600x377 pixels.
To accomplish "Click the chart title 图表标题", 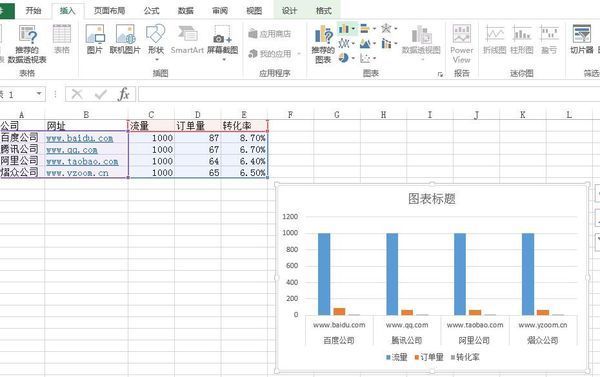I will click(x=432, y=199).
